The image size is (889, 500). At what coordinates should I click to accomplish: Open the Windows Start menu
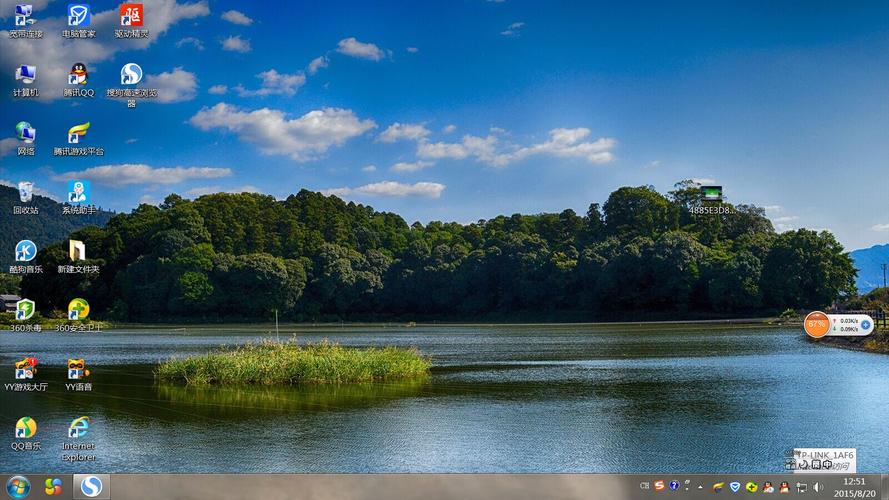pos(18,486)
